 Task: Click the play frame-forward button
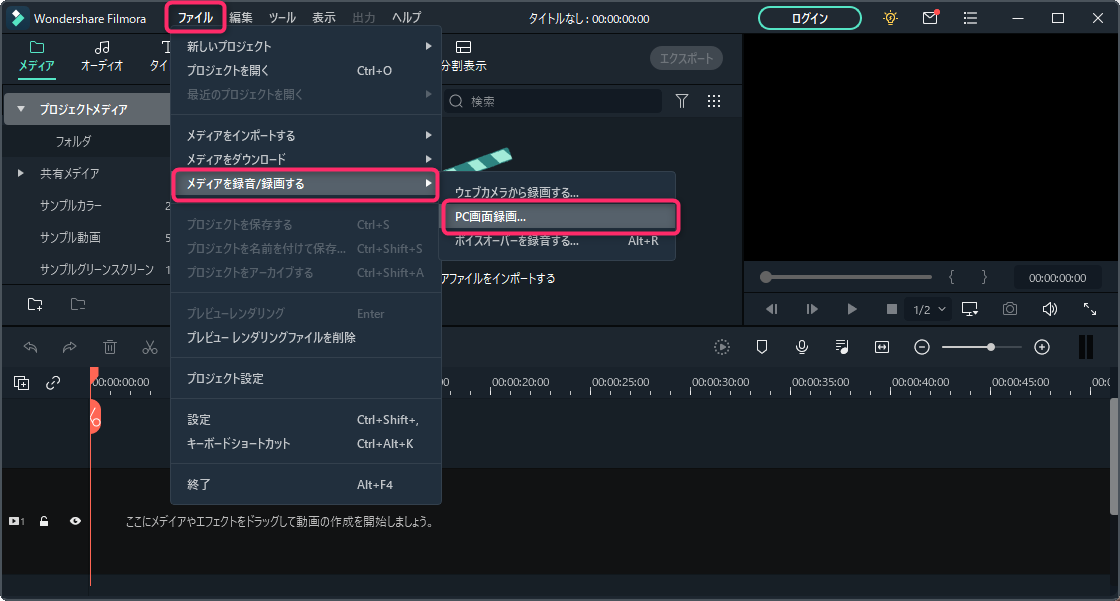(811, 309)
